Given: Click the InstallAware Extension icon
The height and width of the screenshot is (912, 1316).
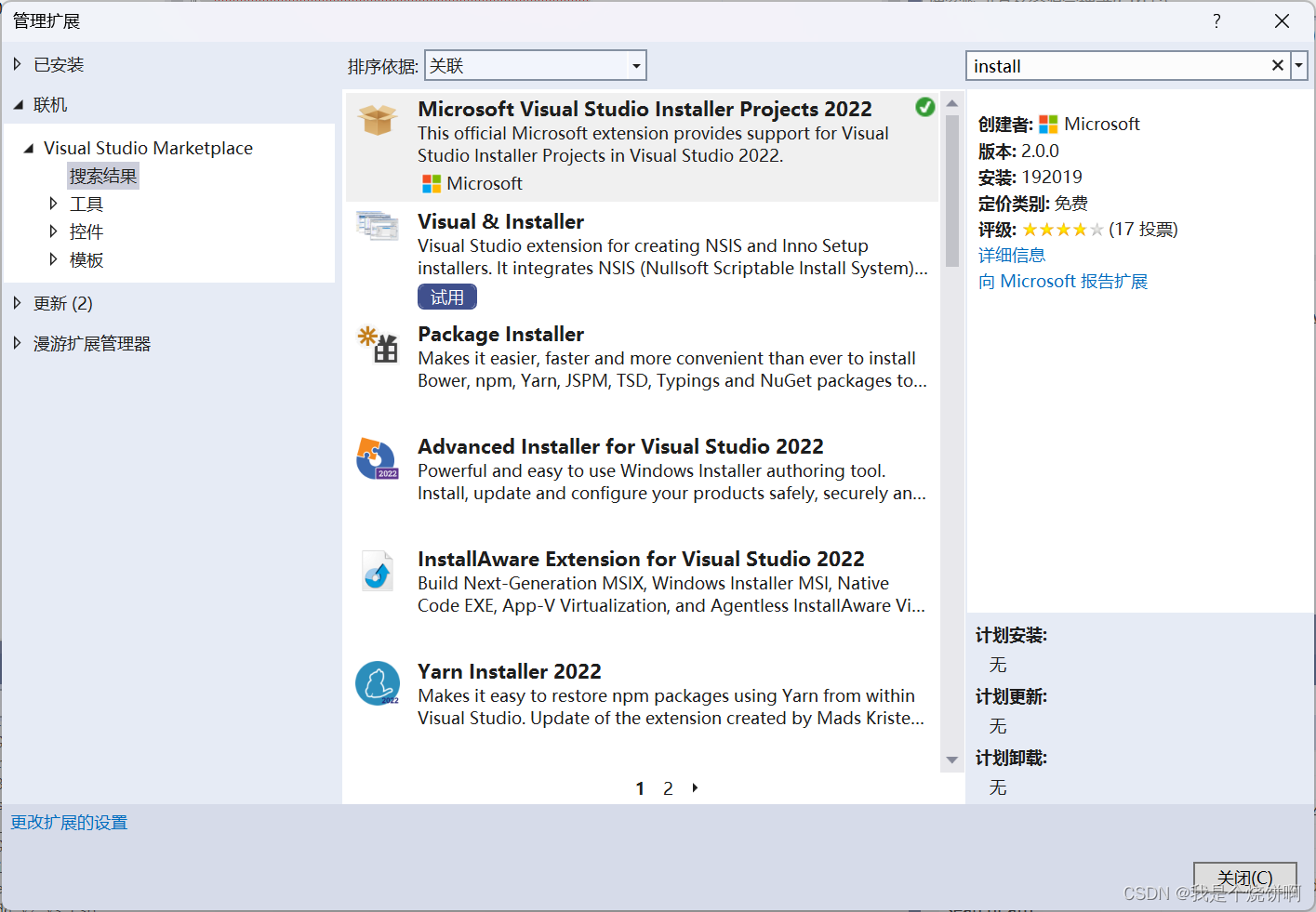Looking at the screenshot, I should (378, 571).
